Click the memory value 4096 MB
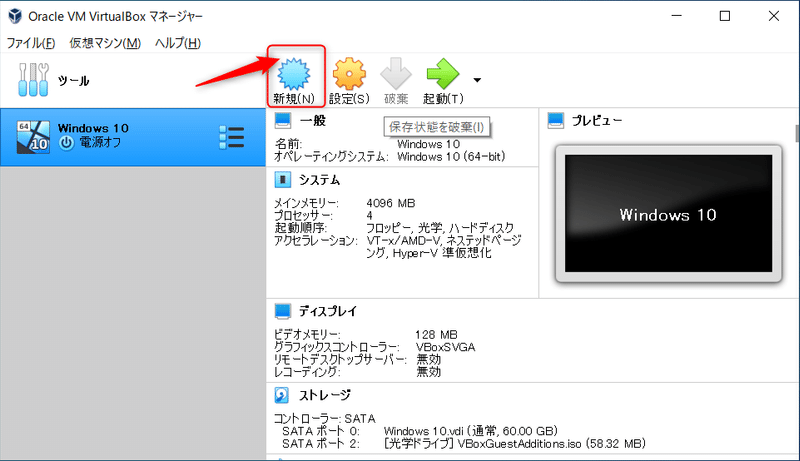 click(x=391, y=203)
